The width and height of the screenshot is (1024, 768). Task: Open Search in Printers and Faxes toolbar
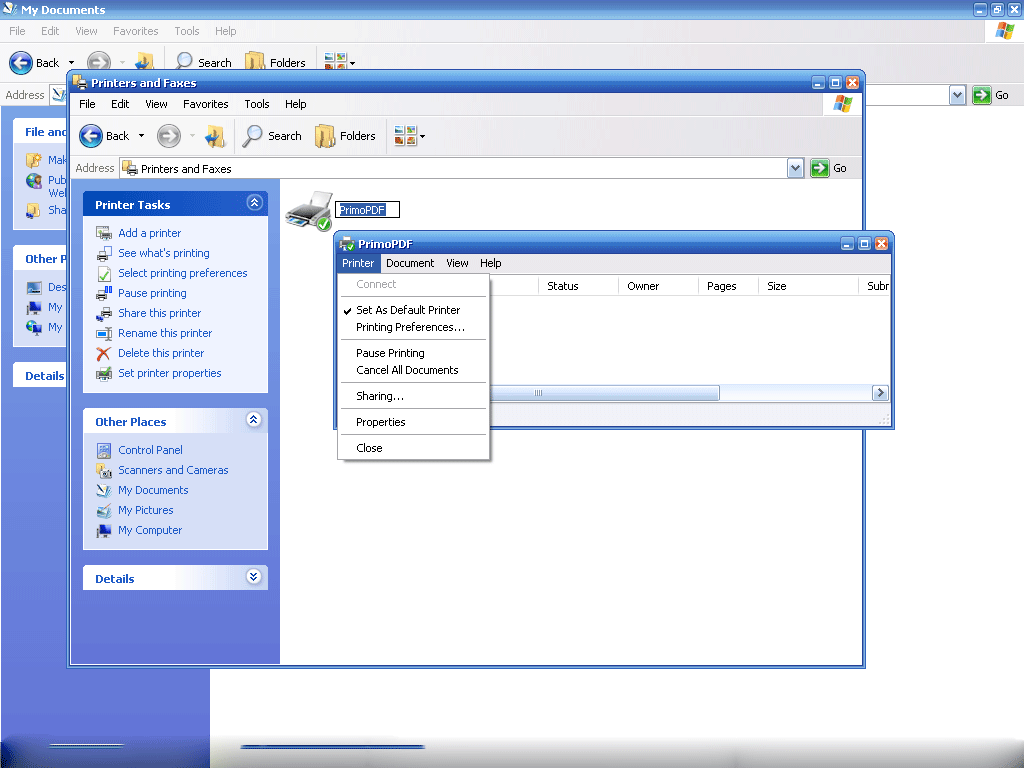272,136
